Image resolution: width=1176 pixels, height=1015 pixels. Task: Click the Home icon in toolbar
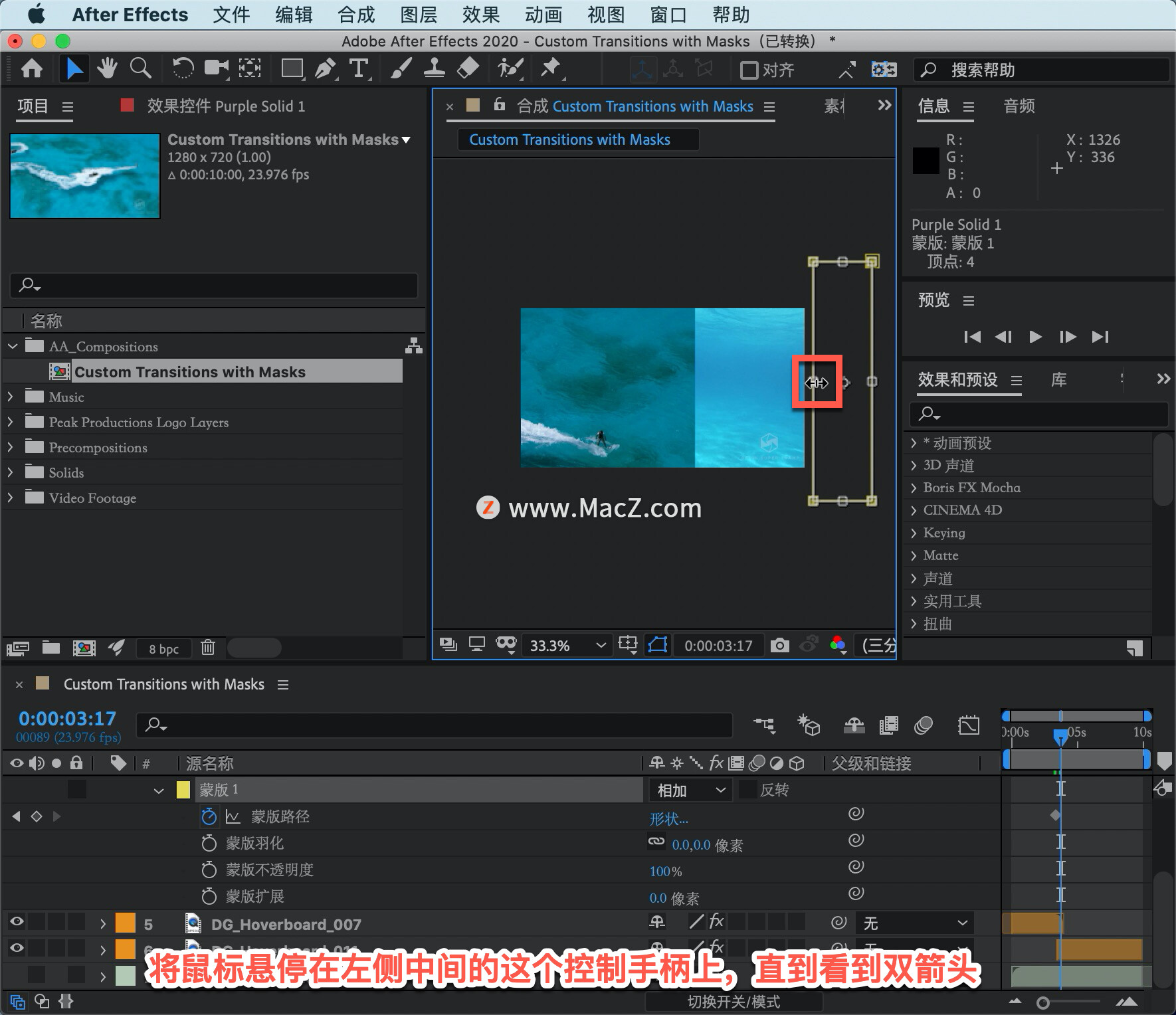coord(32,68)
